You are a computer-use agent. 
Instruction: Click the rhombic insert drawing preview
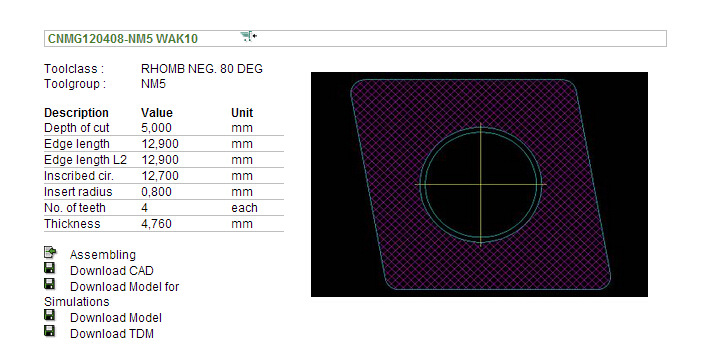point(479,184)
